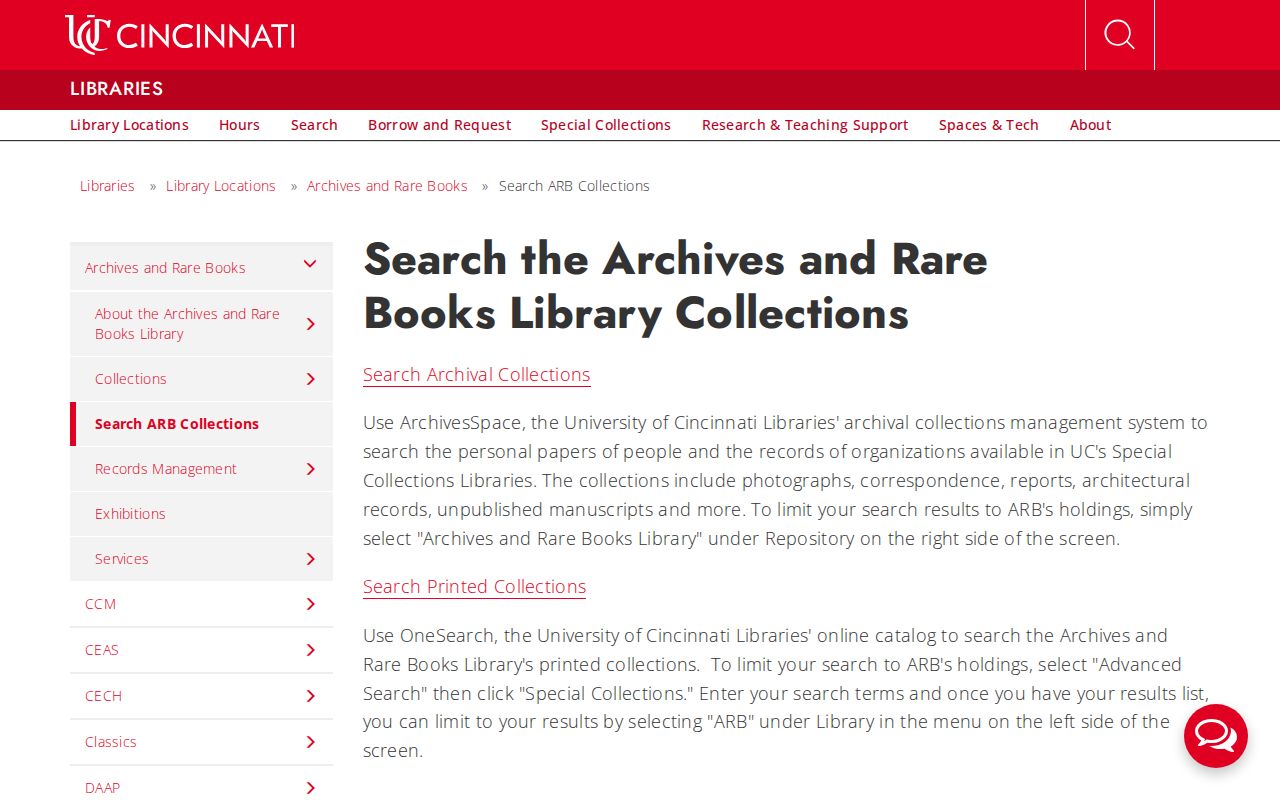Open the DAAP sidebar link
1280x800 pixels.
102,788
